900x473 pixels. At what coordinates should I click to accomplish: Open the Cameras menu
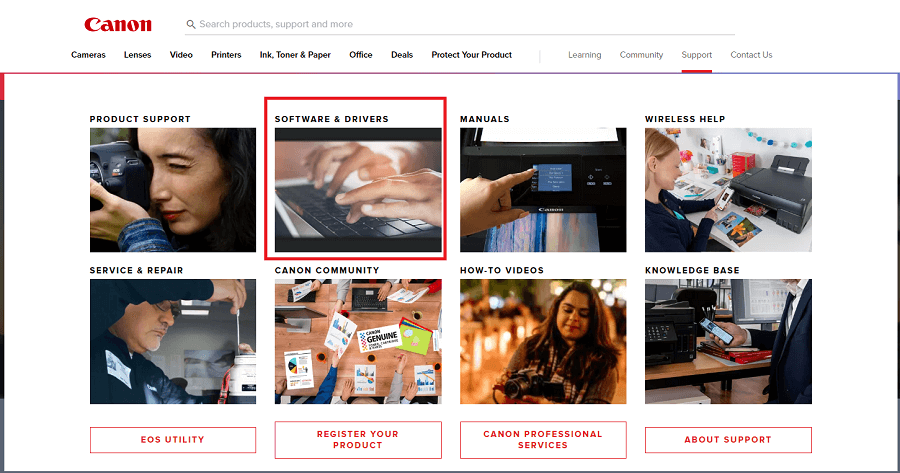click(x=88, y=55)
